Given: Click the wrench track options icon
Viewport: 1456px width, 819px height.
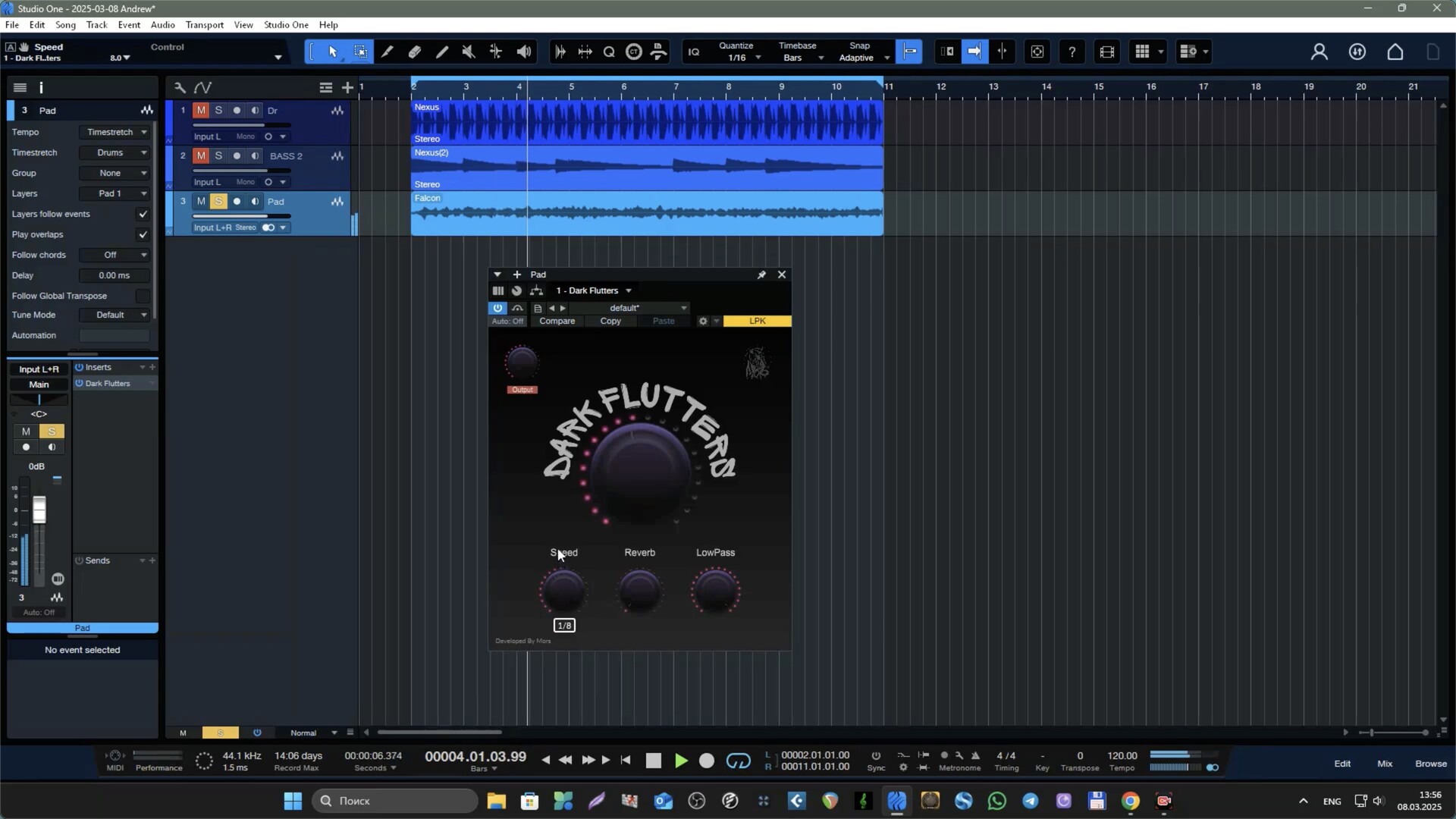Looking at the screenshot, I should pyautogui.click(x=180, y=87).
